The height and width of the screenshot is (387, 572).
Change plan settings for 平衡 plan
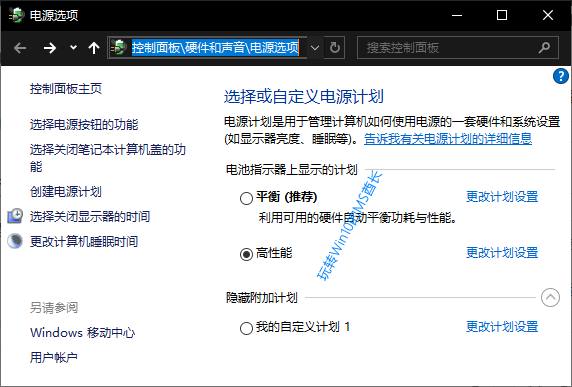click(502, 197)
